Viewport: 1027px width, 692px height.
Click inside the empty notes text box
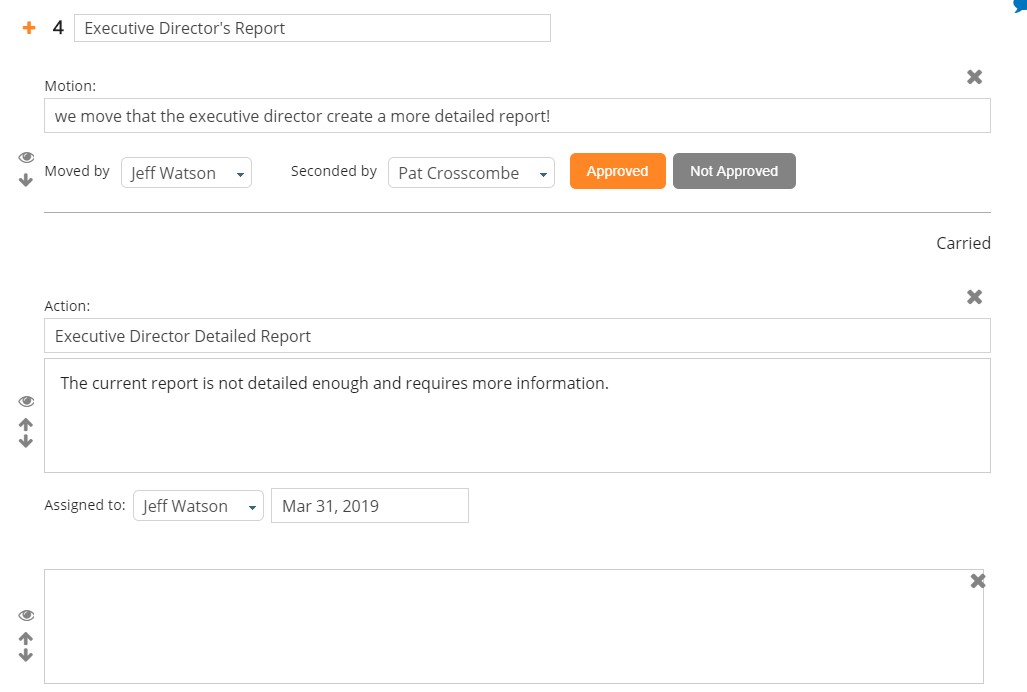[514, 627]
